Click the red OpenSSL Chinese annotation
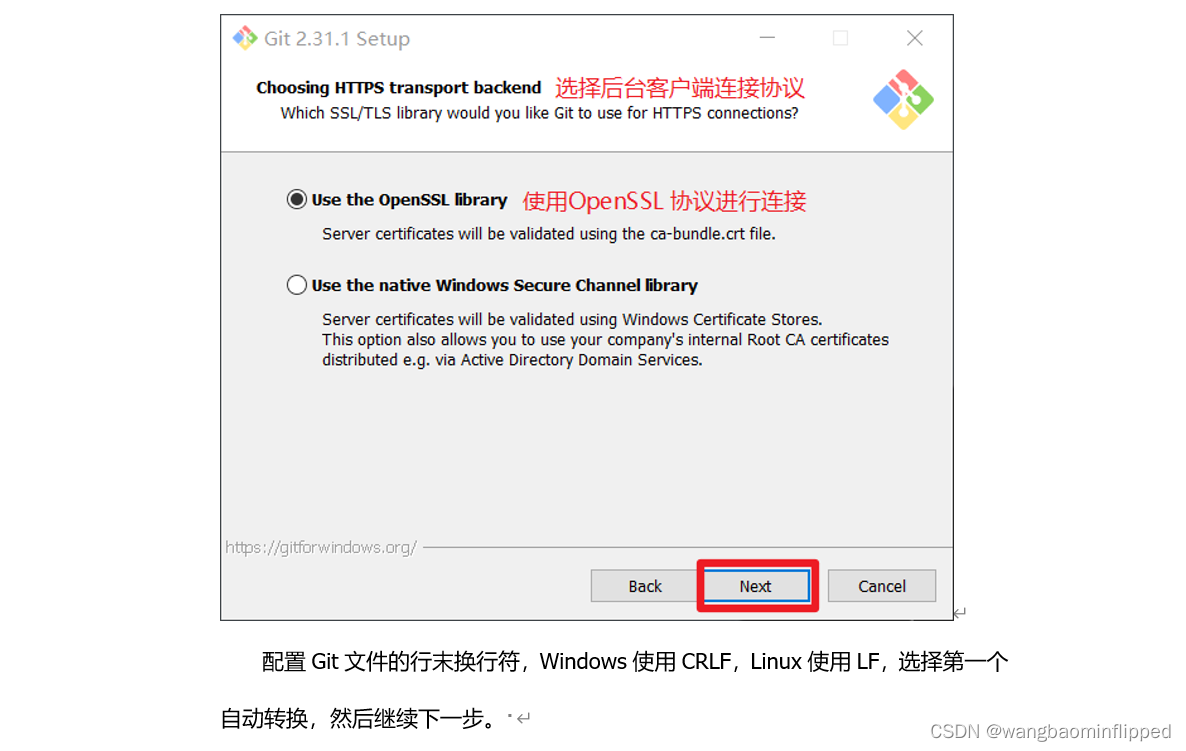 [664, 201]
